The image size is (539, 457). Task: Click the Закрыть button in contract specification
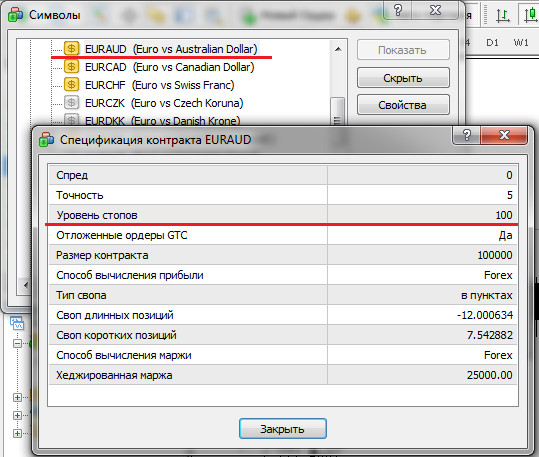283,429
